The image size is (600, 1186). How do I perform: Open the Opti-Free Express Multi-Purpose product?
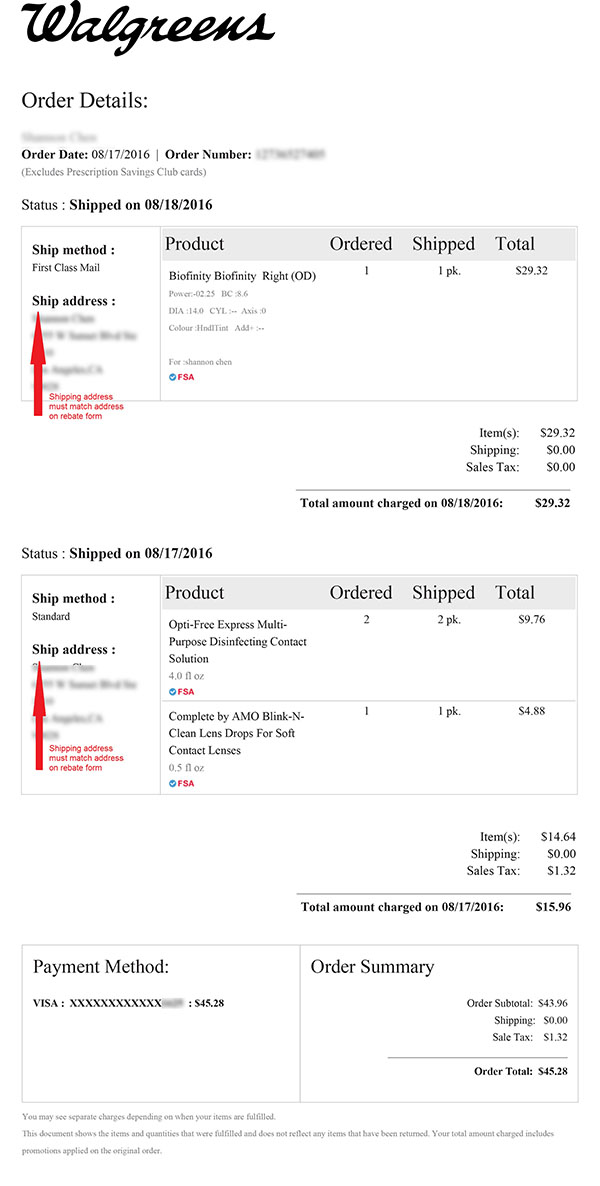pyautogui.click(x=238, y=641)
